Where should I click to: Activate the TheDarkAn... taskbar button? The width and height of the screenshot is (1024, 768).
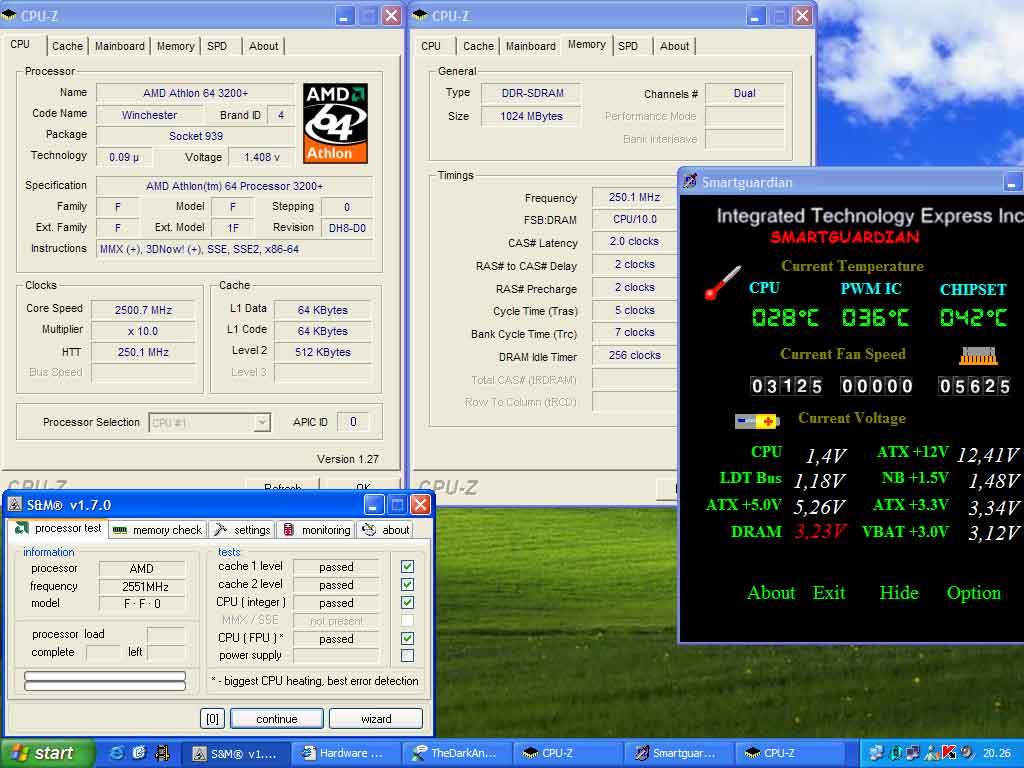455,753
